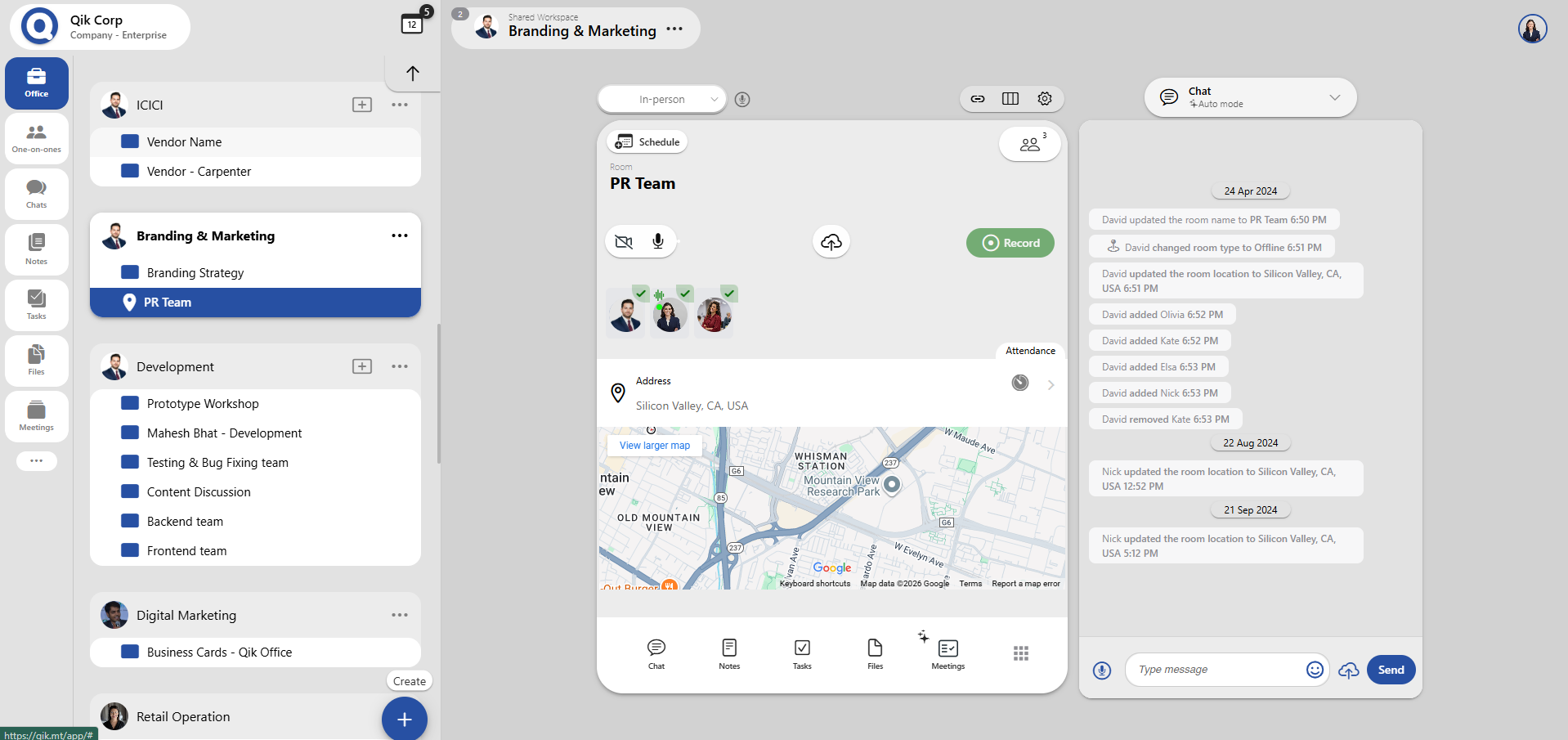Click the cloud upload icon in room
This screenshot has width=1568, height=740.
(831, 242)
